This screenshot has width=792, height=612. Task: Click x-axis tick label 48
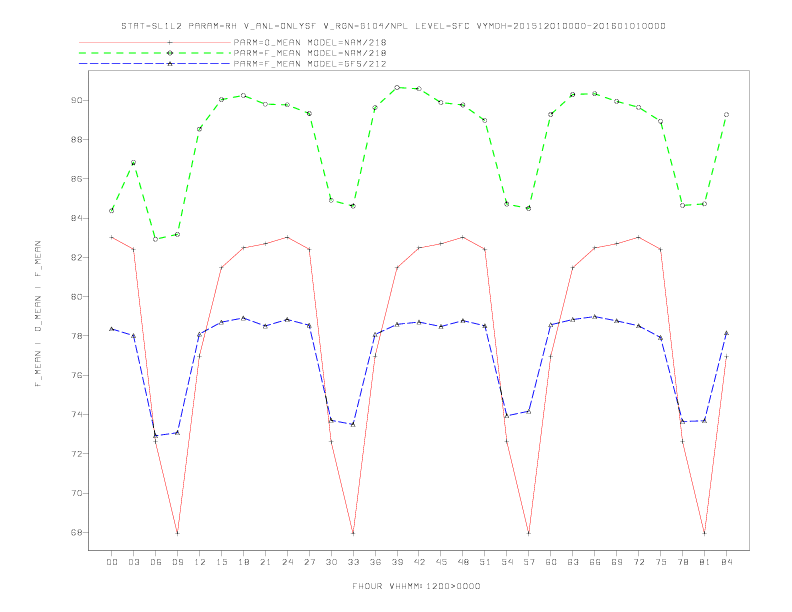(x=463, y=562)
